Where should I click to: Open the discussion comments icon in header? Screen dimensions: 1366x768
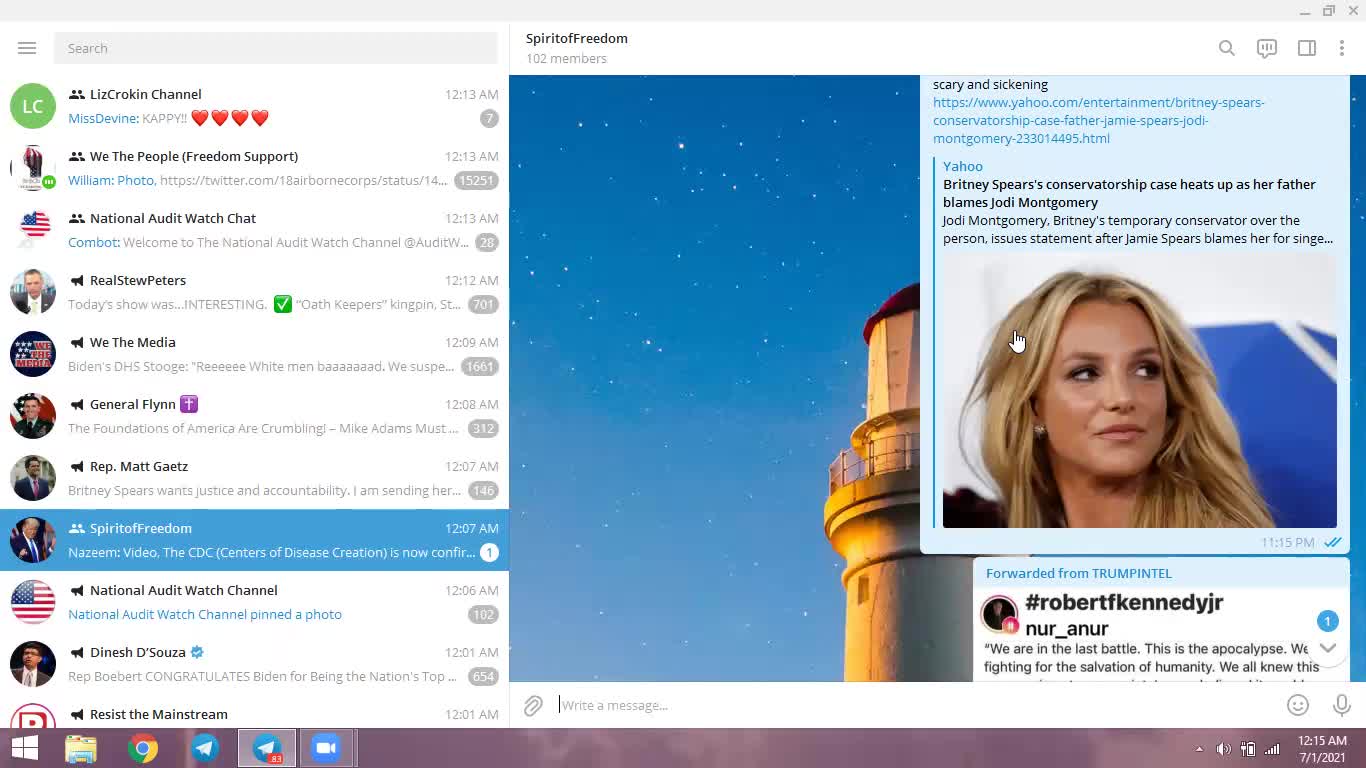pos(1267,48)
